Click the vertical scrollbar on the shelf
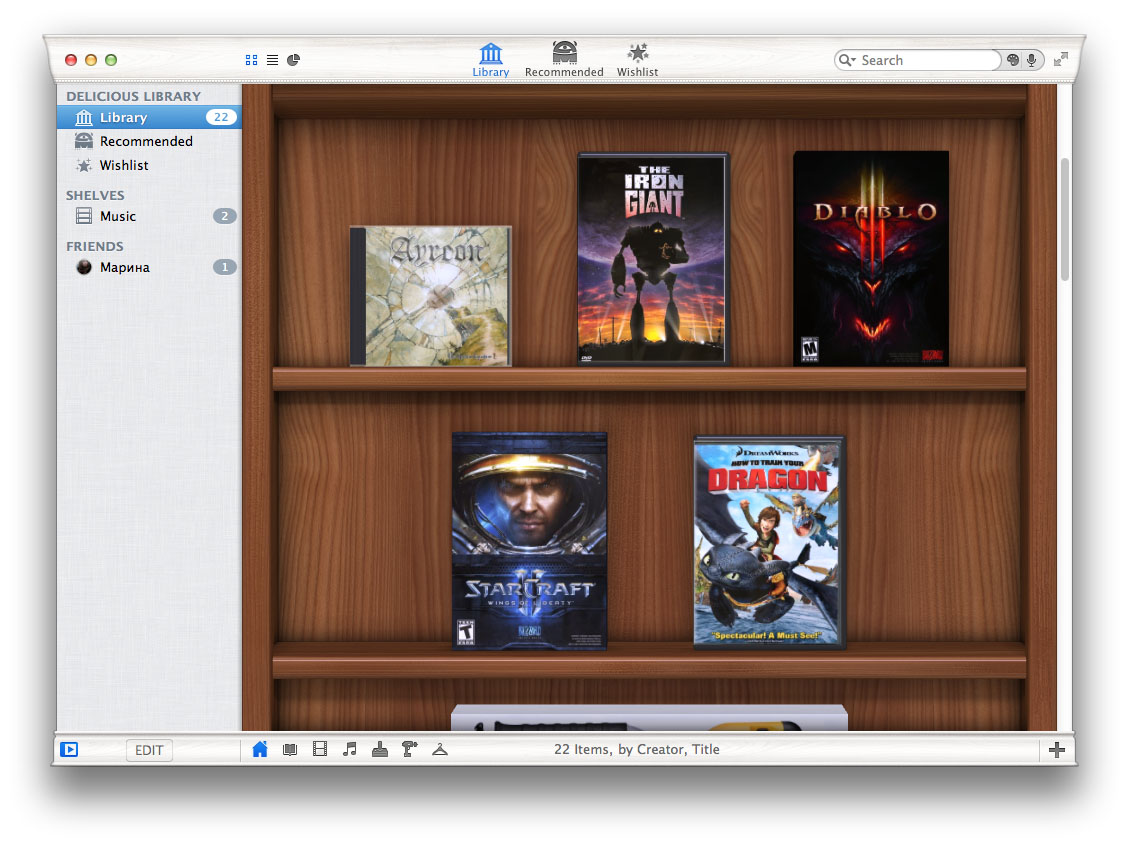This screenshot has width=1129, height=845. click(1064, 220)
